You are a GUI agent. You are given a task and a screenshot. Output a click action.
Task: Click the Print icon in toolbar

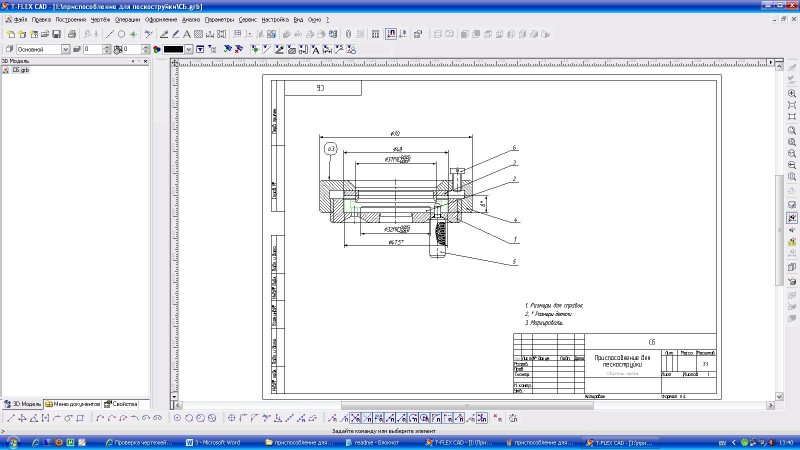[x=72, y=34]
